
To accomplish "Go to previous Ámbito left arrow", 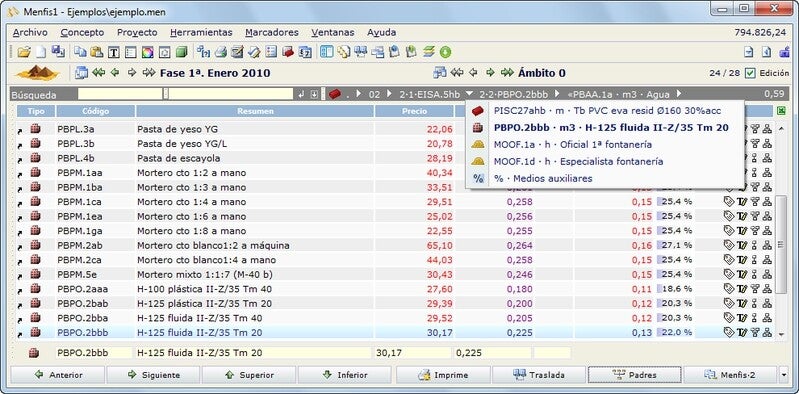I will [x=473, y=73].
